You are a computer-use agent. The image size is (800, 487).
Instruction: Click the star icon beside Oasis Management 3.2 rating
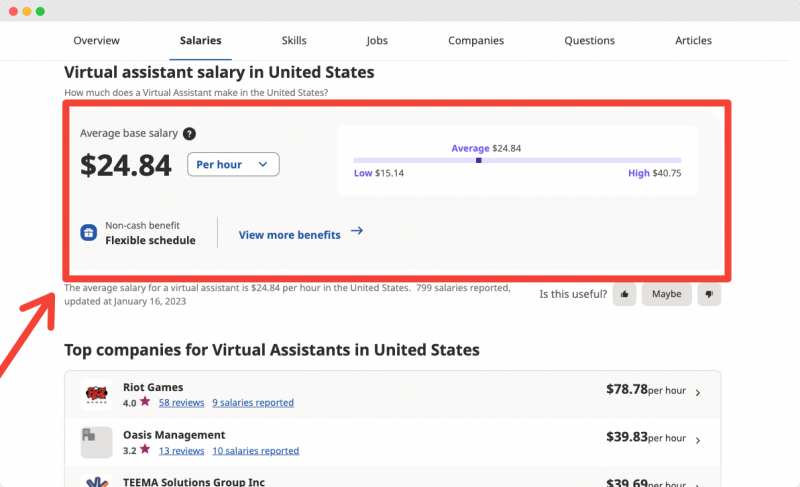(x=145, y=449)
